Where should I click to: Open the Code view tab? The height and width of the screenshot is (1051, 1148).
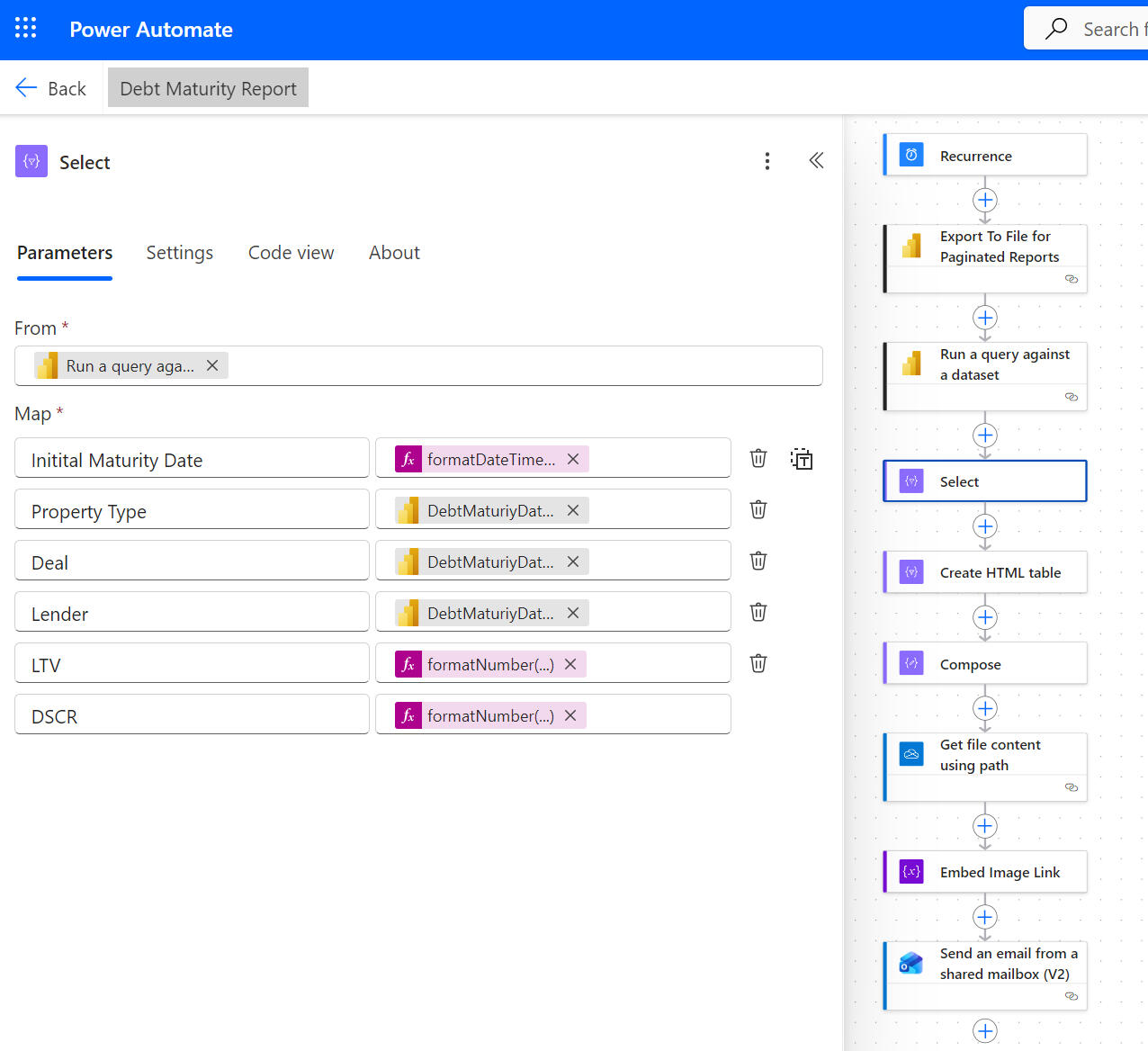click(291, 253)
